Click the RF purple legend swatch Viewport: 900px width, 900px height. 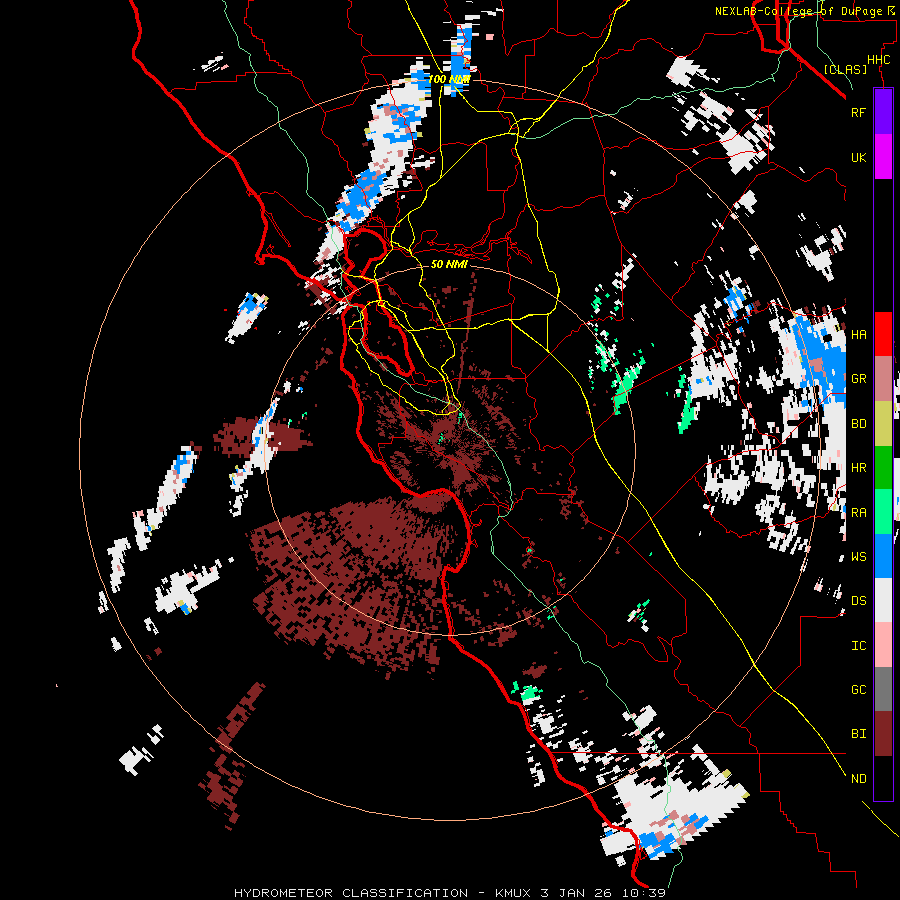tap(883, 111)
